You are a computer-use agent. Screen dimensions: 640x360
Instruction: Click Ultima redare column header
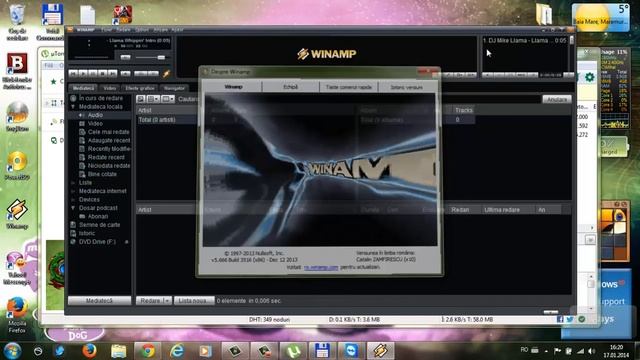(502, 210)
